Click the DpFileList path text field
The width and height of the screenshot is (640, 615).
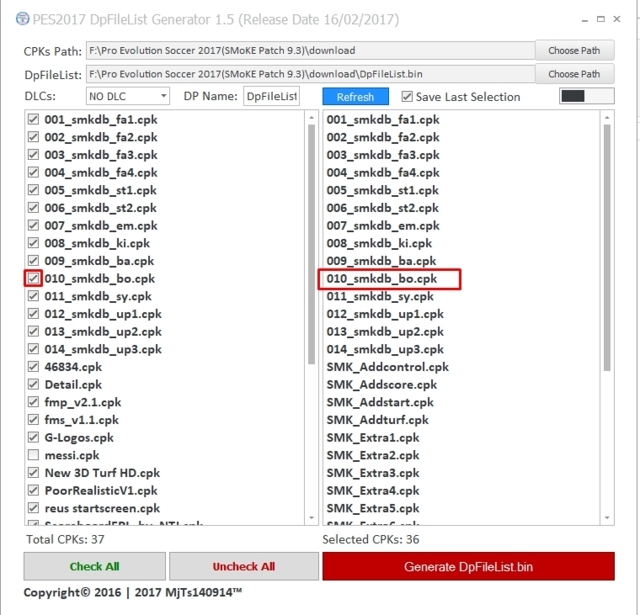pos(310,74)
